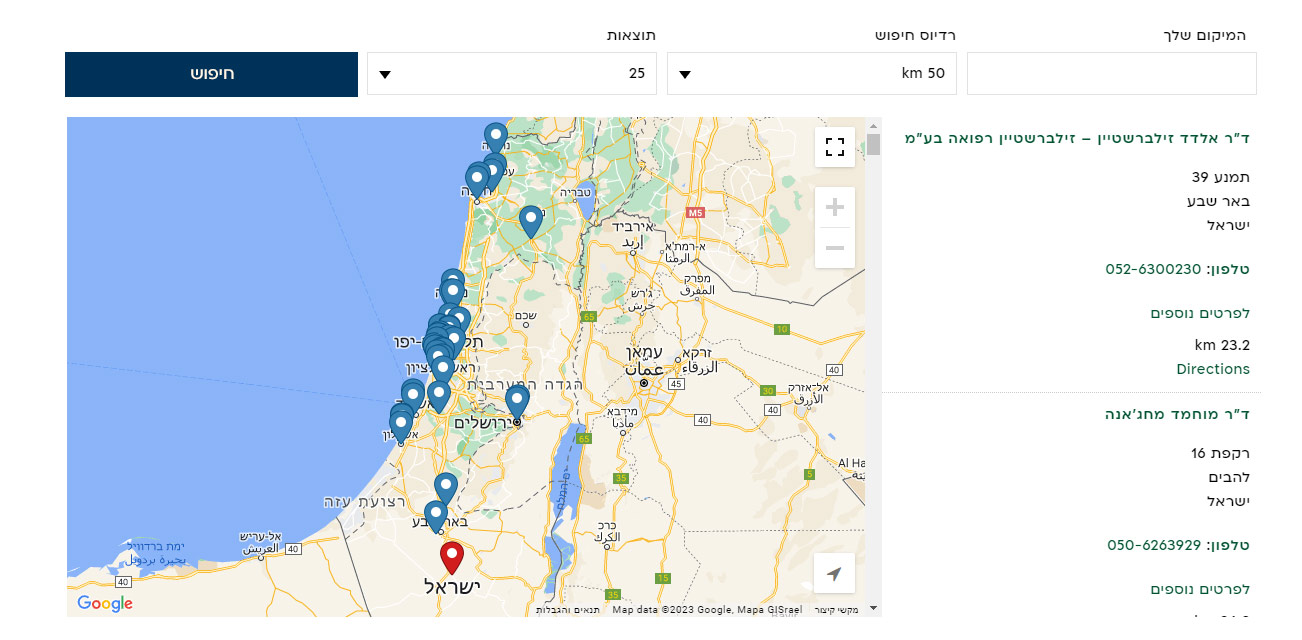The image size is (1302, 640).
Task: Select blue pin east of Haifa near טבריה
Action: click(x=531, y=222)
